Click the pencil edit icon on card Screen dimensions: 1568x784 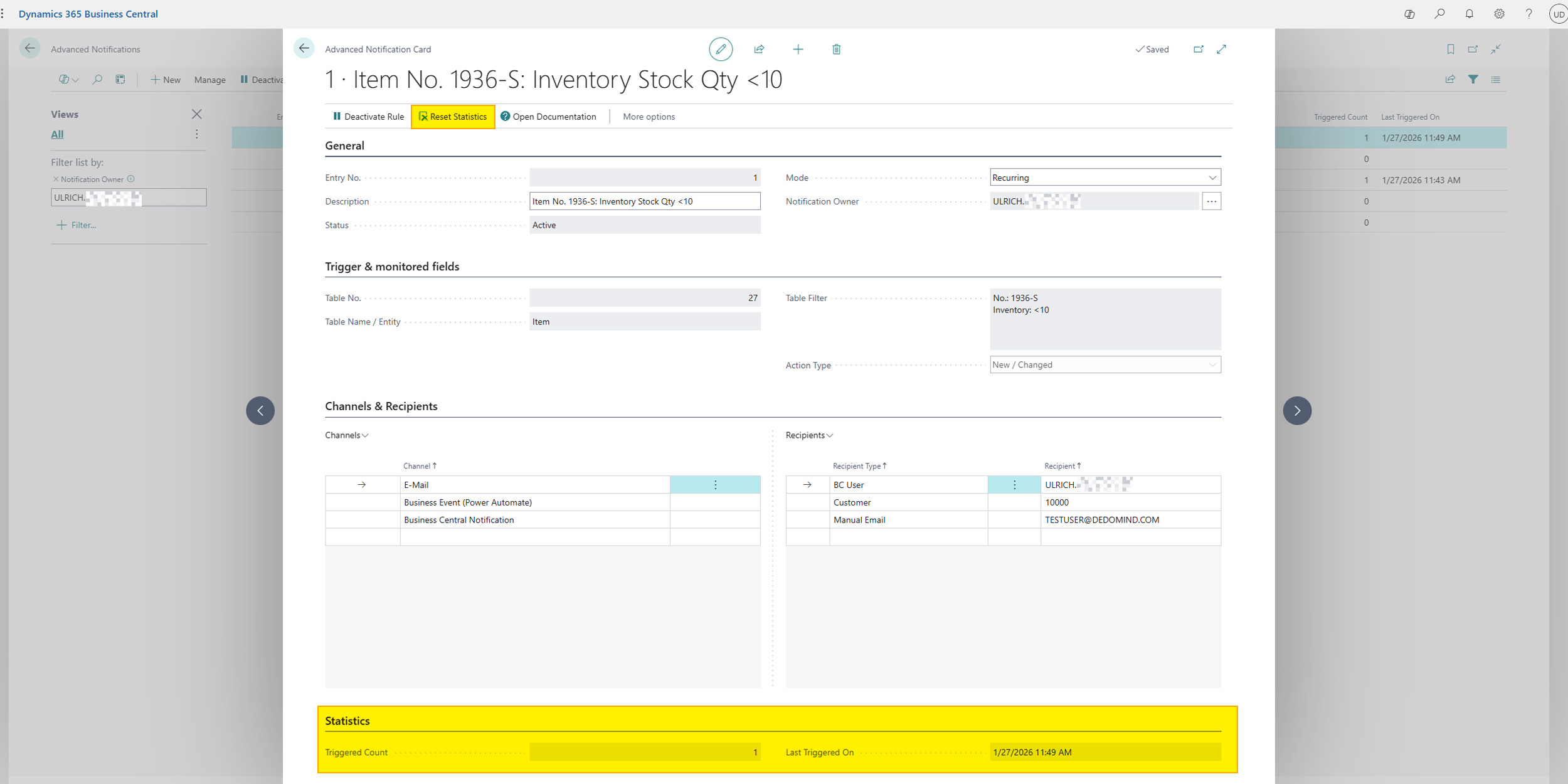(721, 49)
